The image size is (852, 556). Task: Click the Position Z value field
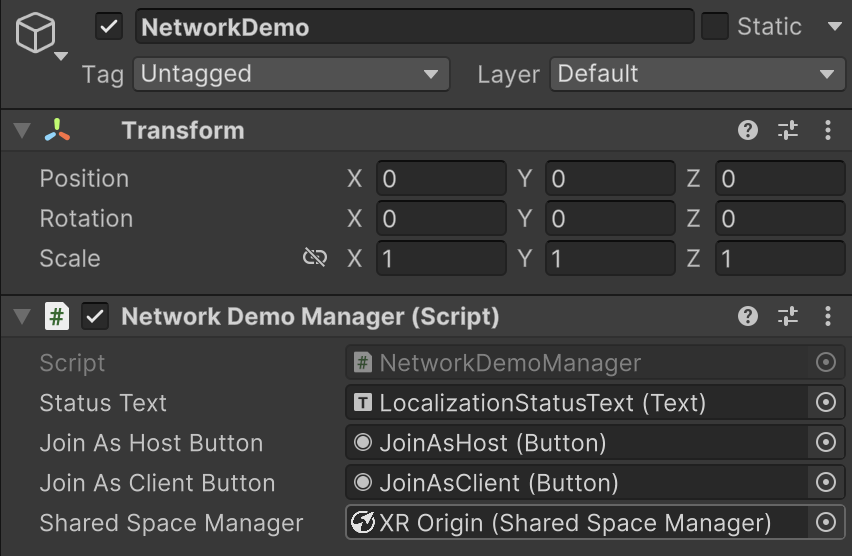point(780,178)
